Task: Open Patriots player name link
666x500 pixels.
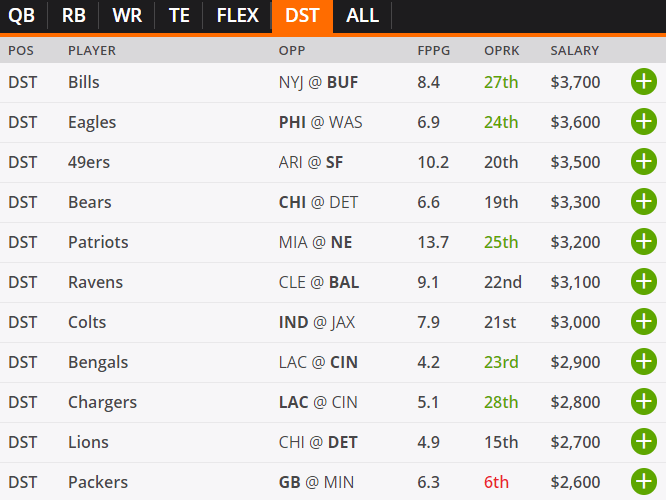Action: [98, 242]
